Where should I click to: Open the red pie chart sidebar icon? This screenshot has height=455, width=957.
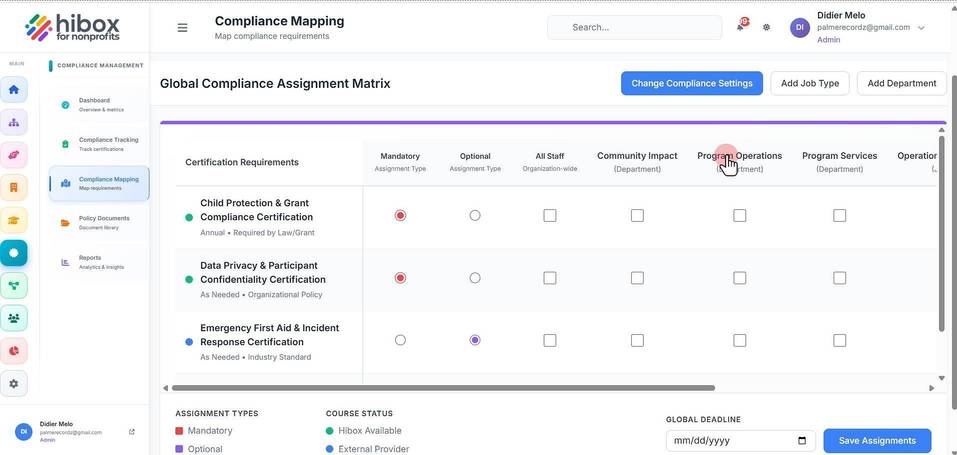pos(14,351)
